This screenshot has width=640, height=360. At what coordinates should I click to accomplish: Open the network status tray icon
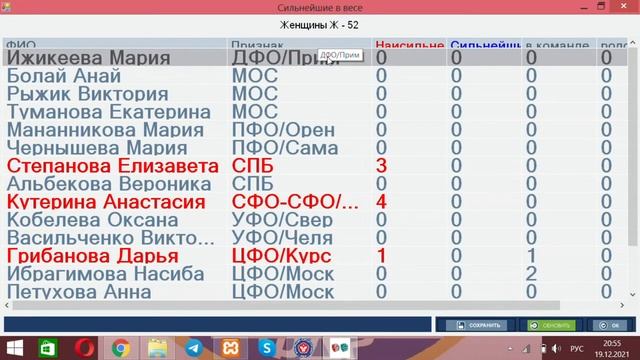(x=527, y=349)
